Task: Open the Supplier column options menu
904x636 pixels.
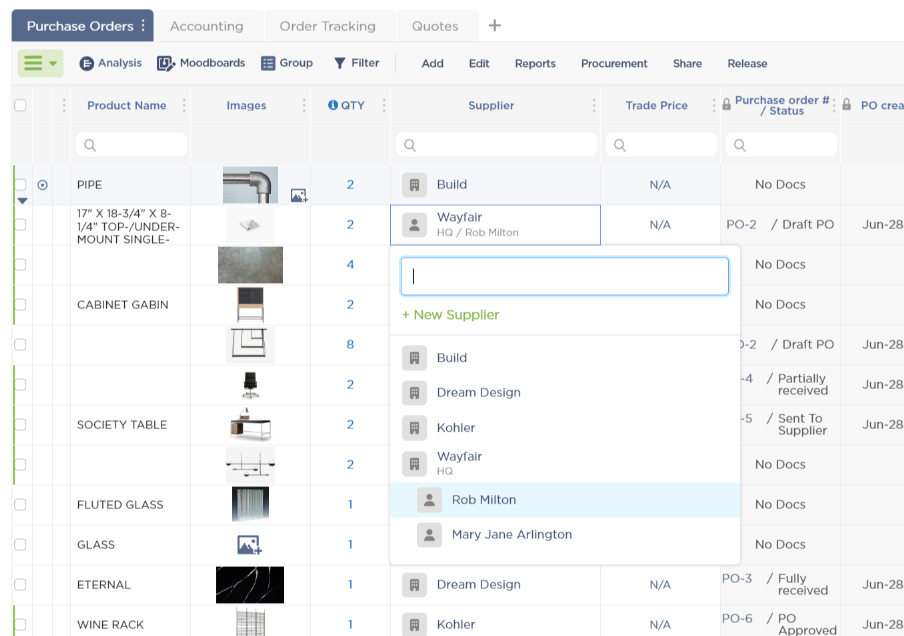Action: click(x=592, y=106)
